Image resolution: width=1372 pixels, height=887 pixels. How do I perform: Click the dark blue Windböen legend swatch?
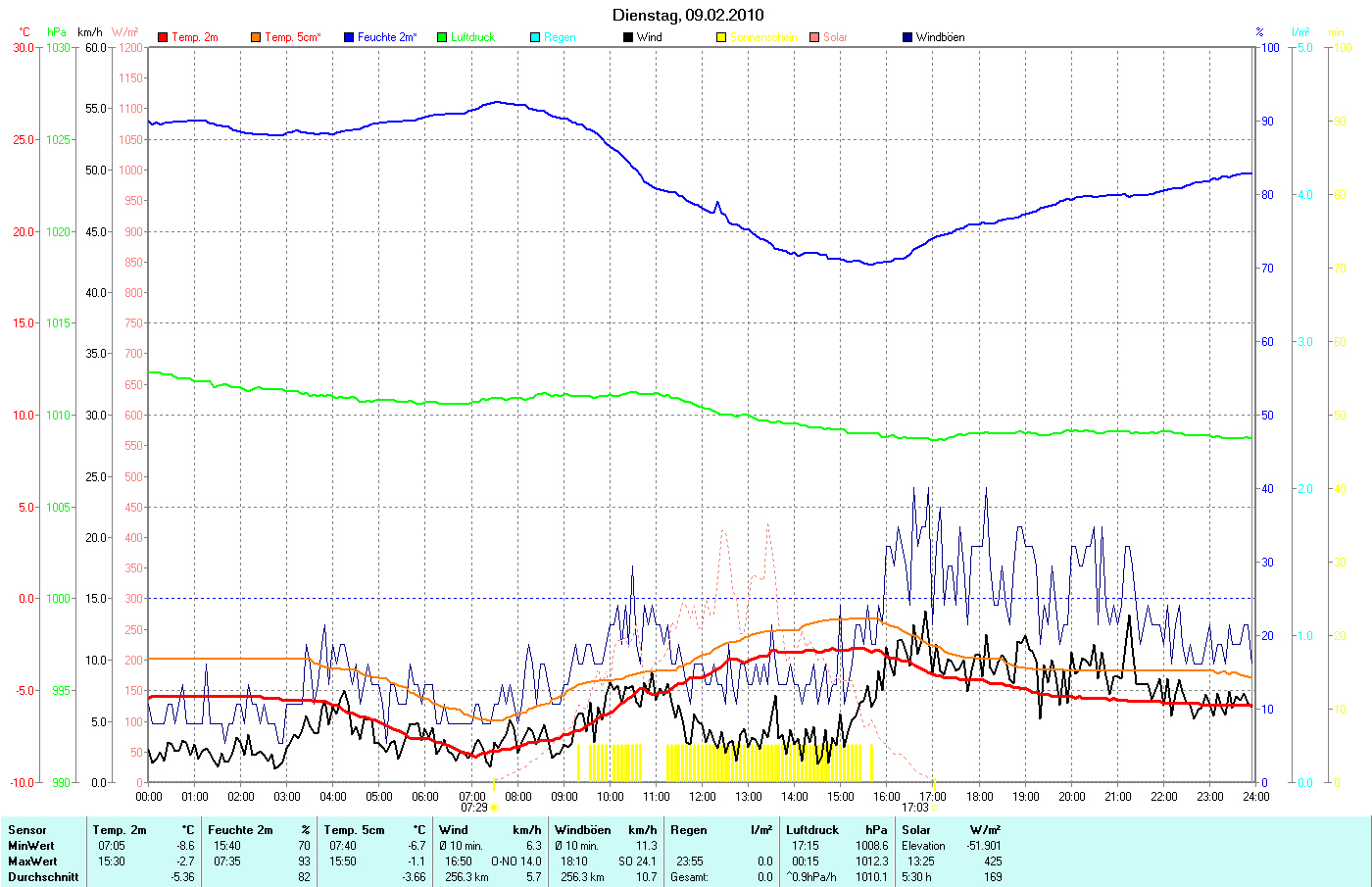click(907, 37)
